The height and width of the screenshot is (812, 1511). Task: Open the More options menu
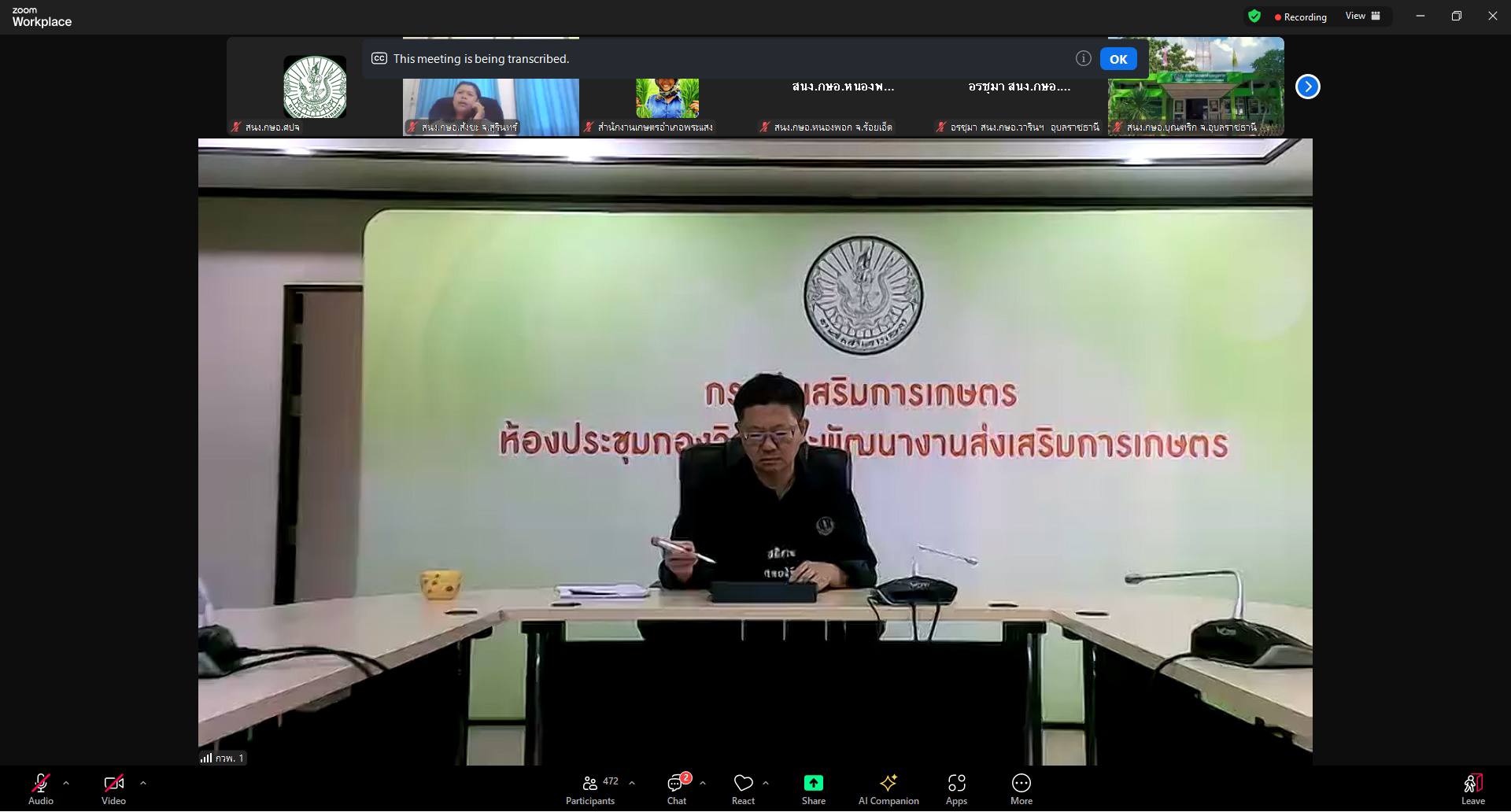click(x=1021, y=789)
